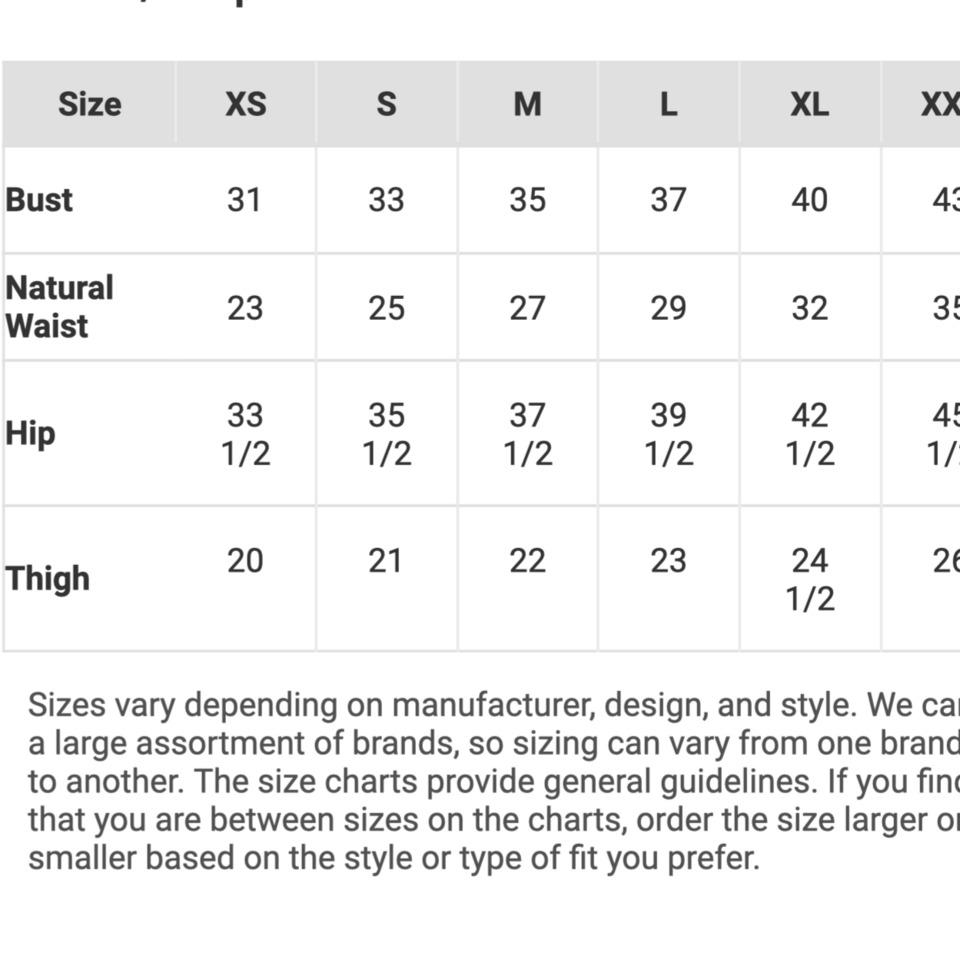Image resolution: width=960 pixels, height=960 pixels.
Task: Click the sizing disclaimer paragraph text
Action: coord(480,781)
